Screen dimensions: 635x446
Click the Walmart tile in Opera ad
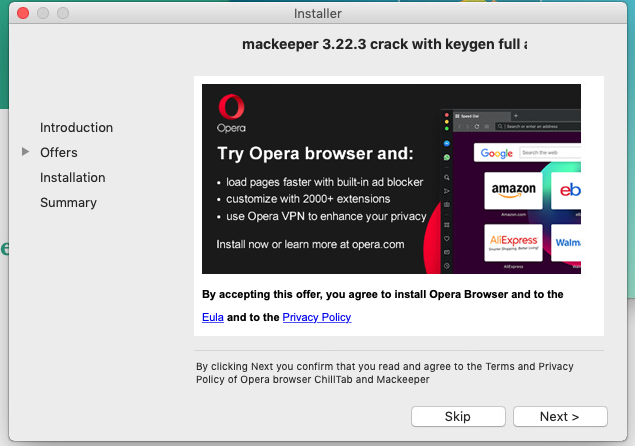pyautogui.click(x=566, y=242)
